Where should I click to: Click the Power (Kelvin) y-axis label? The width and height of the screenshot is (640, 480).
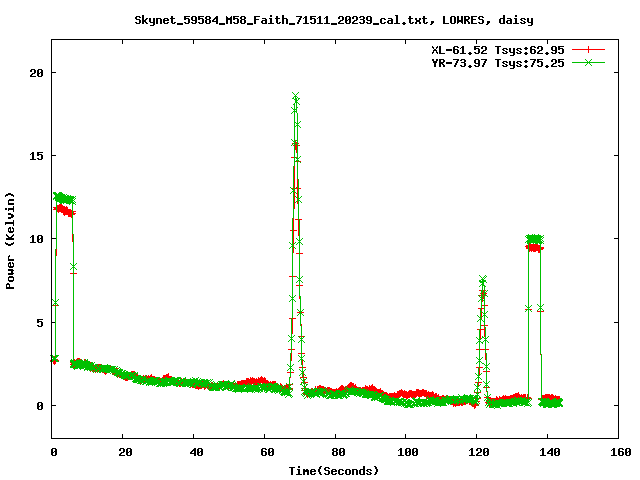[10, 240]
